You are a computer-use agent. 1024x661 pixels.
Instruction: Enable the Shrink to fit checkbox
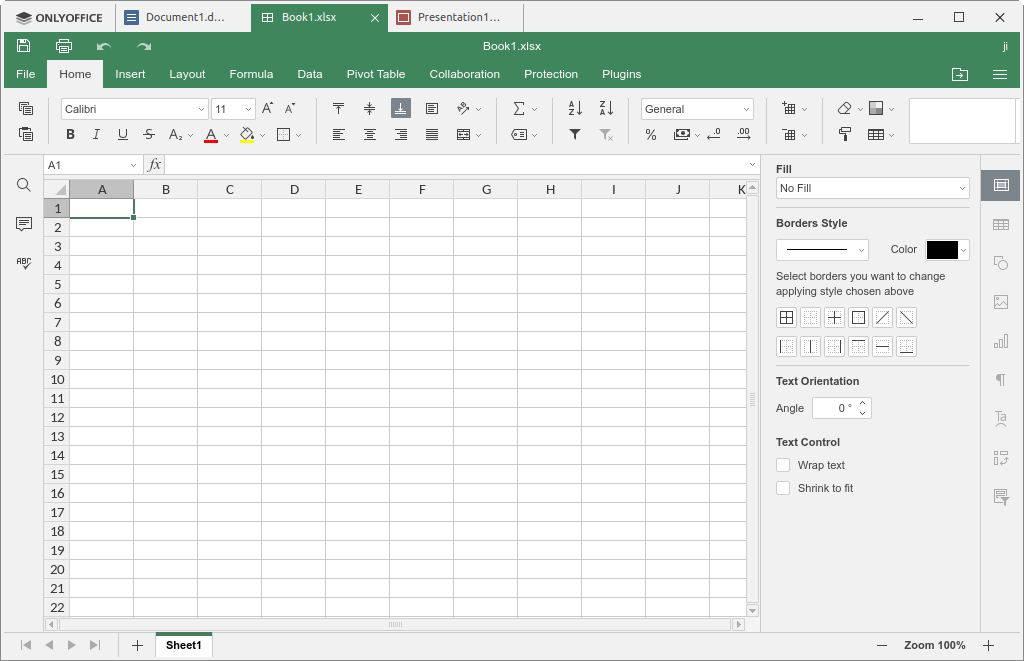(x=783, y=488)
